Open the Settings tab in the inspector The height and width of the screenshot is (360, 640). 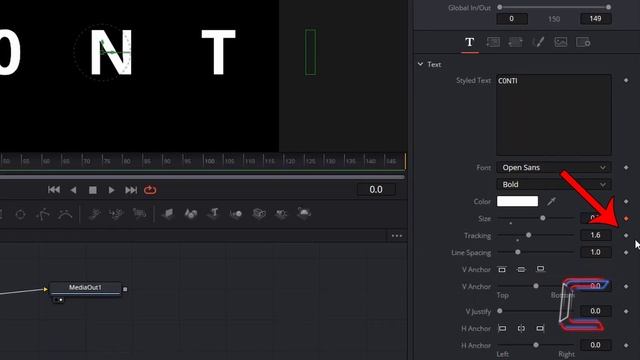tap(583, 42)
